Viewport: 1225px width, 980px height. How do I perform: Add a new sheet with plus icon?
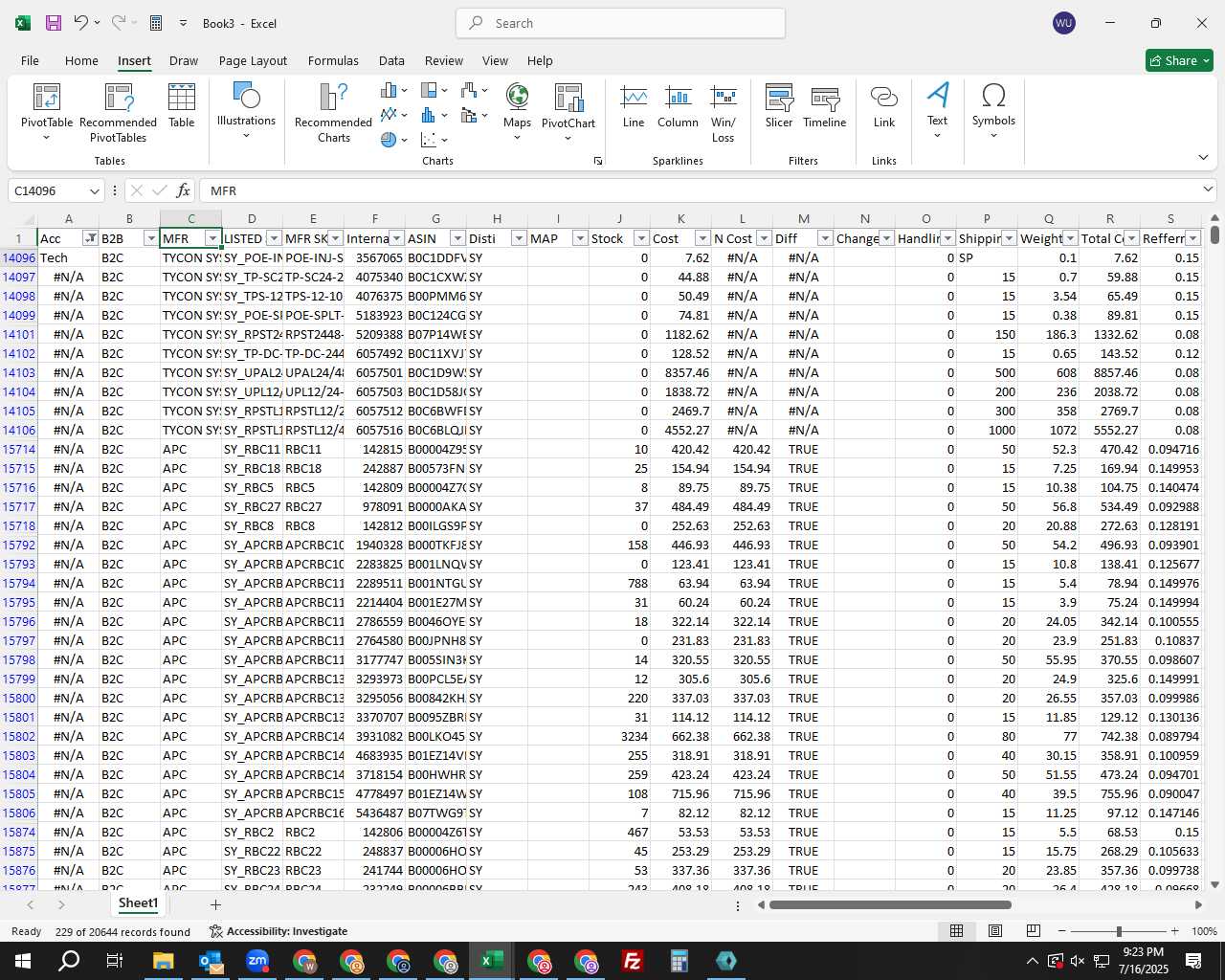(x=215, y=904)
